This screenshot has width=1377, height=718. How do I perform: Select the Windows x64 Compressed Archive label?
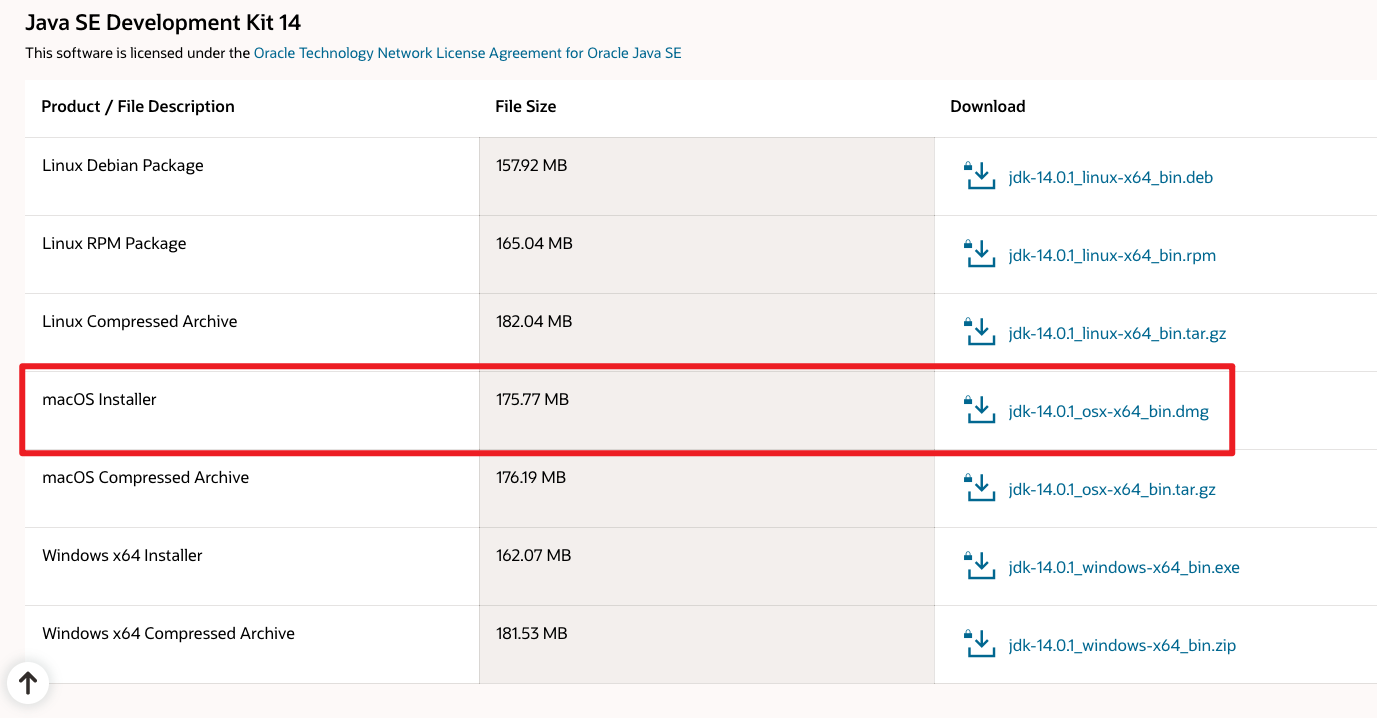click(168, 633)
